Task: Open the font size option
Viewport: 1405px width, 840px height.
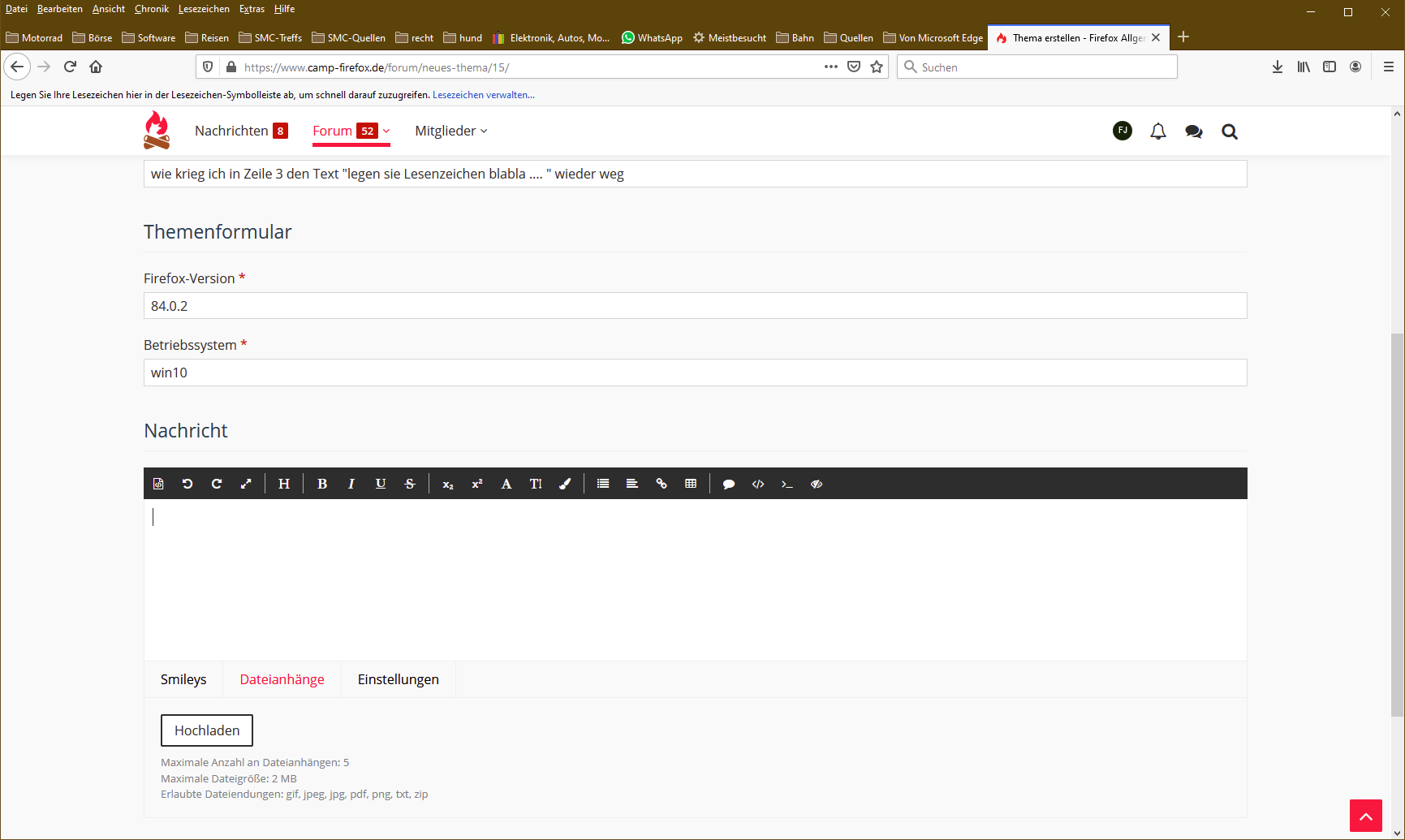Action: [x=536, y=484]
